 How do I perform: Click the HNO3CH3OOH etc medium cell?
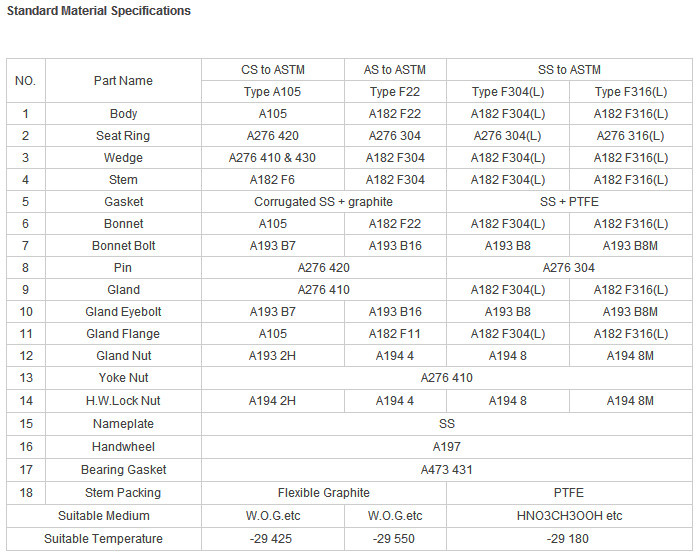(x=569, y=516)
